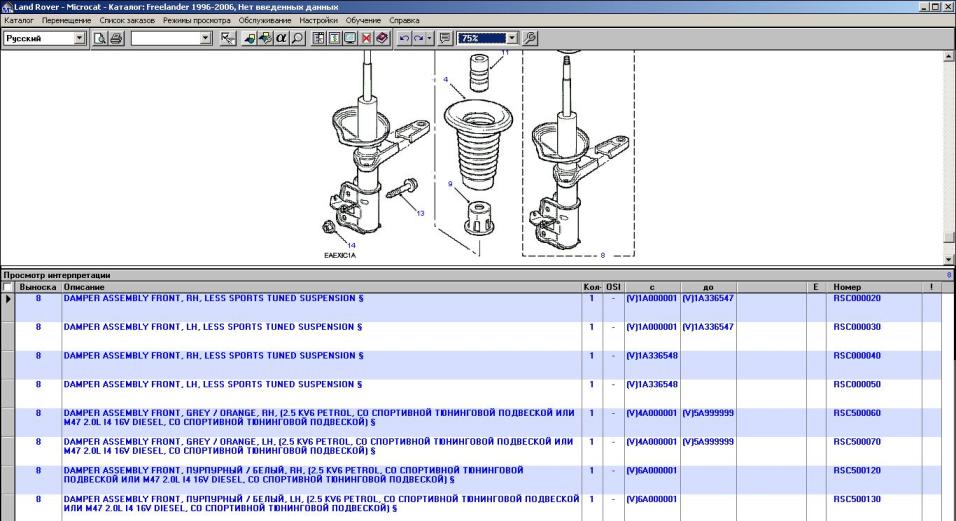956x521 pixels.
Task: Click the second stacked arrow catalog icon
Action: 265,38
